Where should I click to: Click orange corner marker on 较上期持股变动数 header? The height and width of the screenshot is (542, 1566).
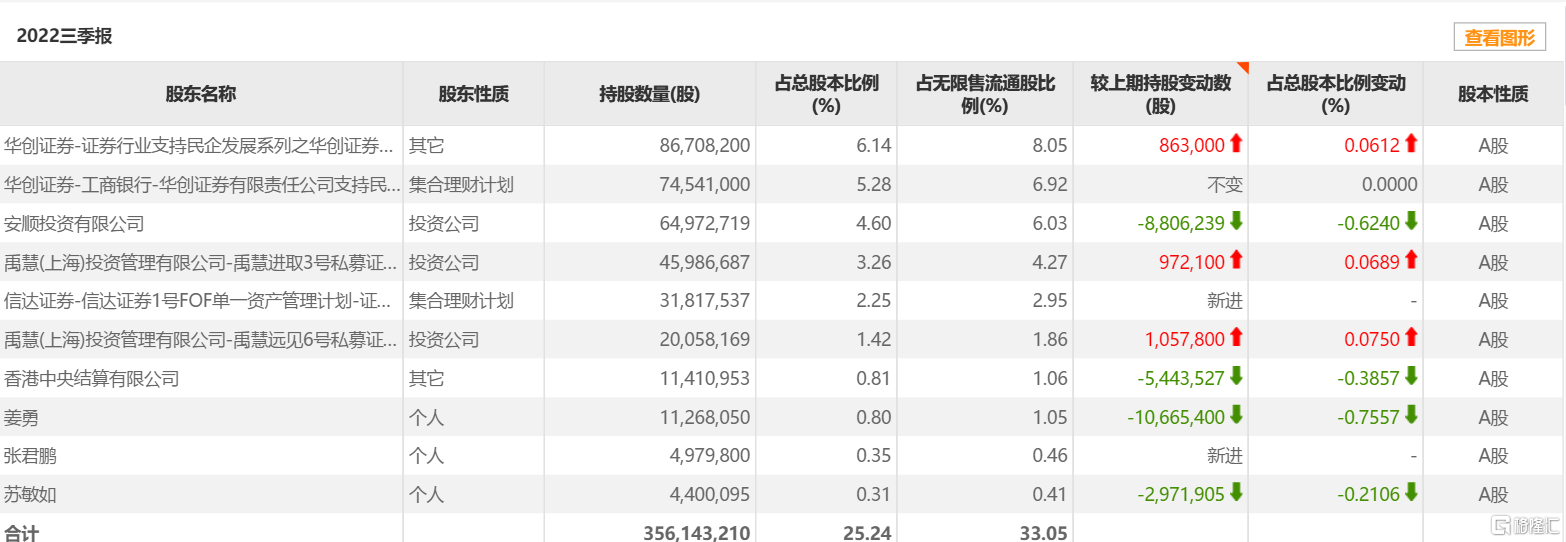point(1243,67)
